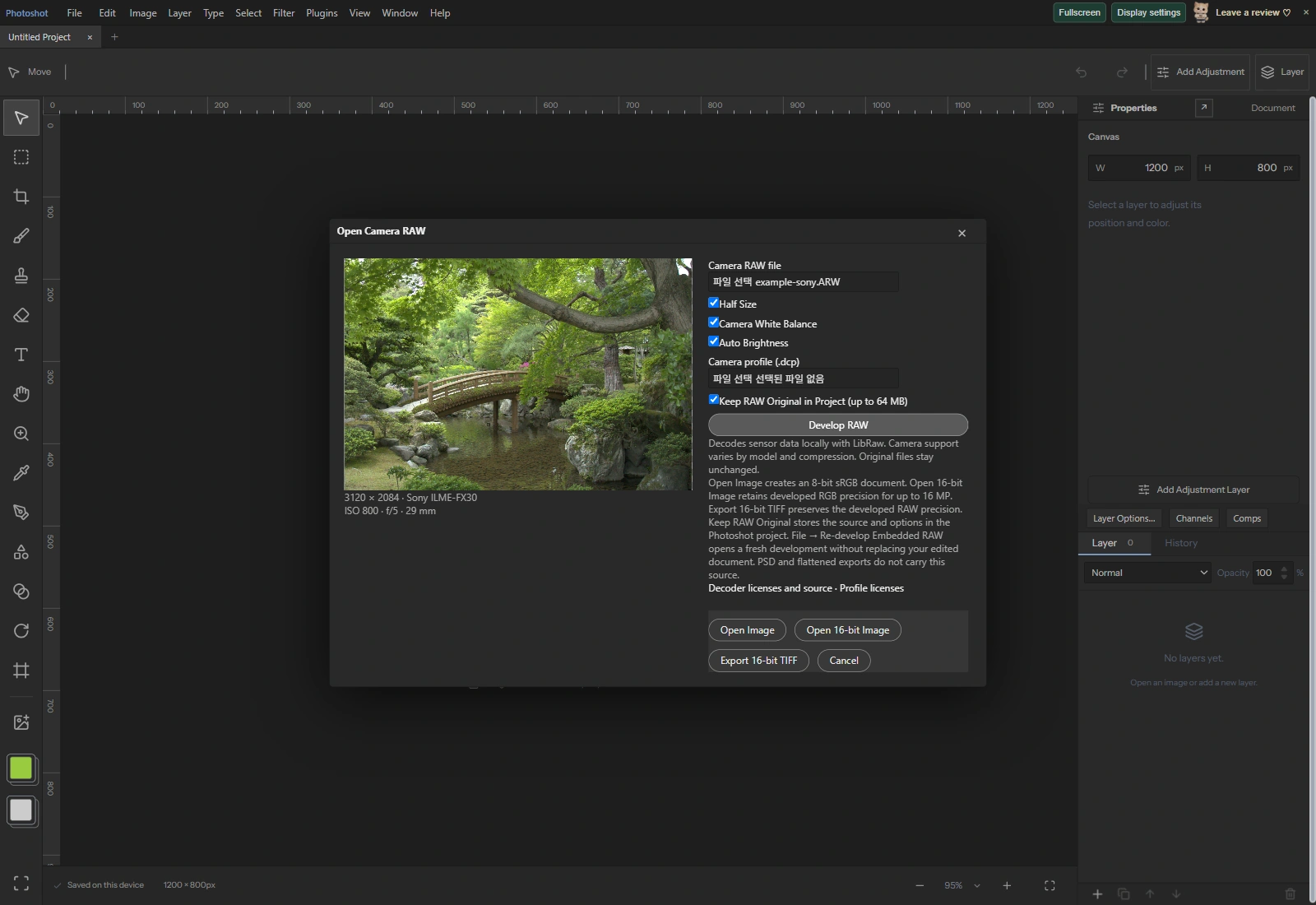Viewport: 1316px width, 905px height.
Task: Open the Filter menu
Action: [284, 13]
